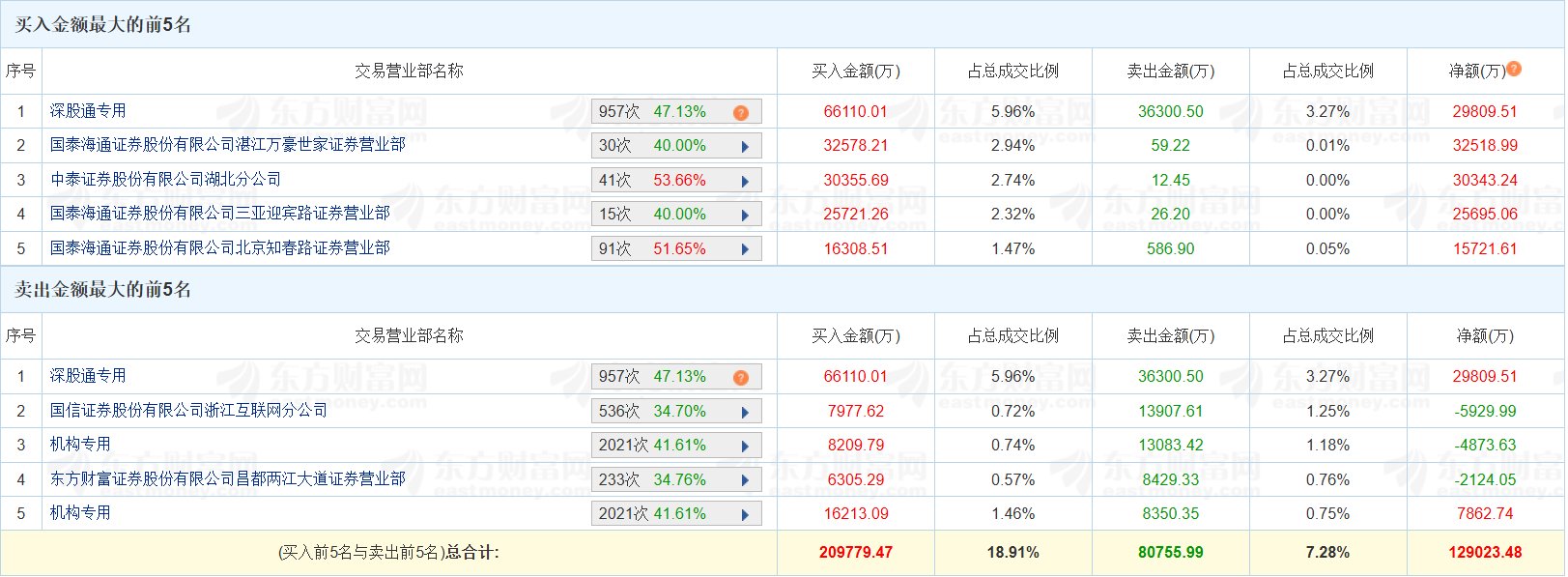Open the 国泰海通证券北京知春路证券营业部 link
Screen dimensions: 1568x577
point(219,248)
